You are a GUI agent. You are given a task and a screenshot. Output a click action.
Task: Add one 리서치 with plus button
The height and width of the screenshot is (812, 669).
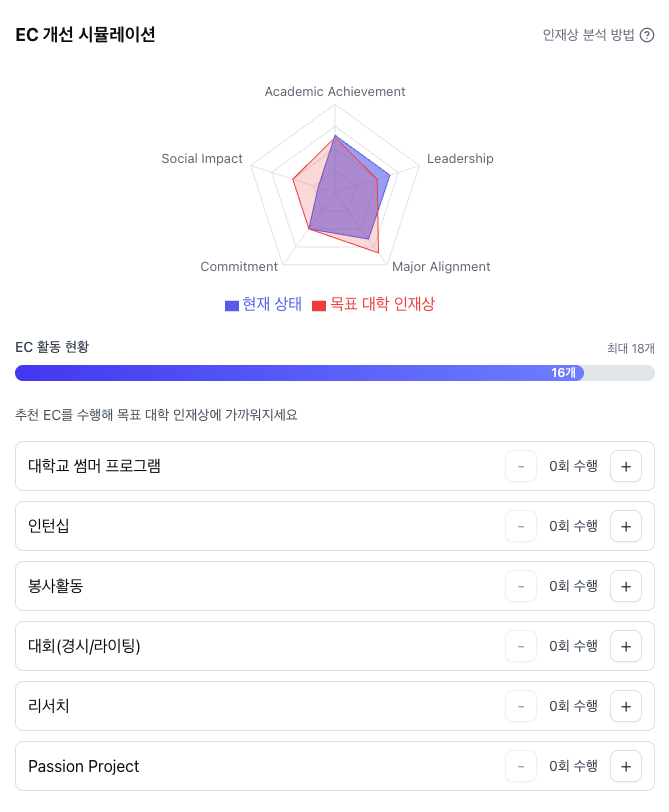(626, 706)
